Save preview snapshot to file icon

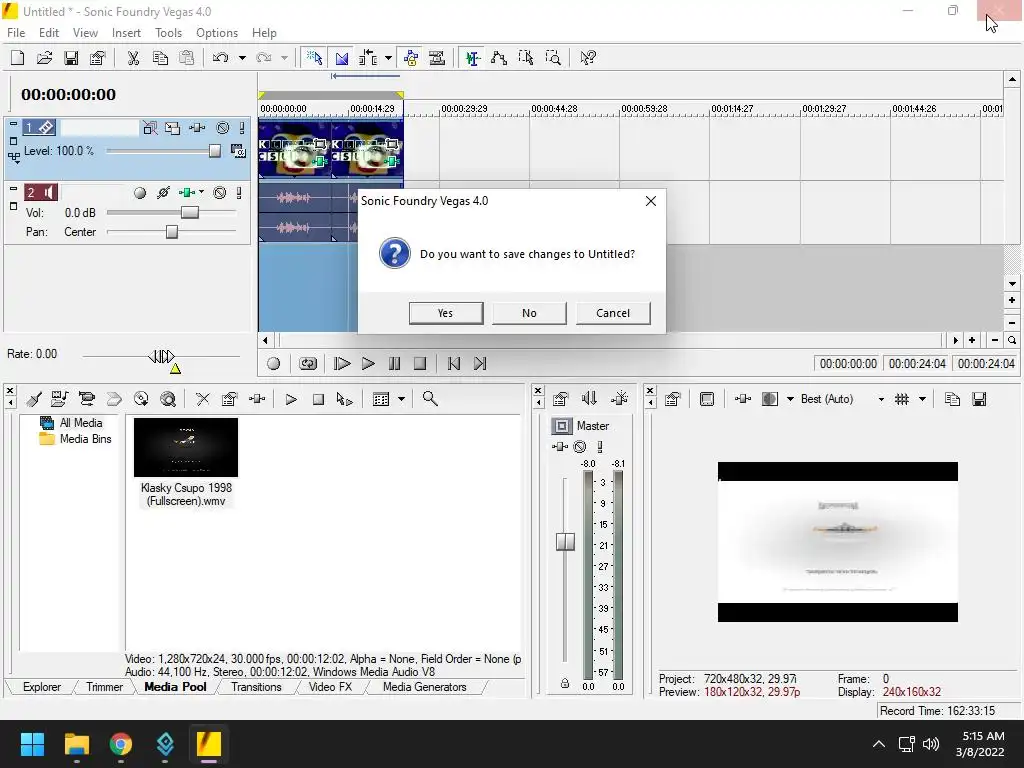pos(979,399)
